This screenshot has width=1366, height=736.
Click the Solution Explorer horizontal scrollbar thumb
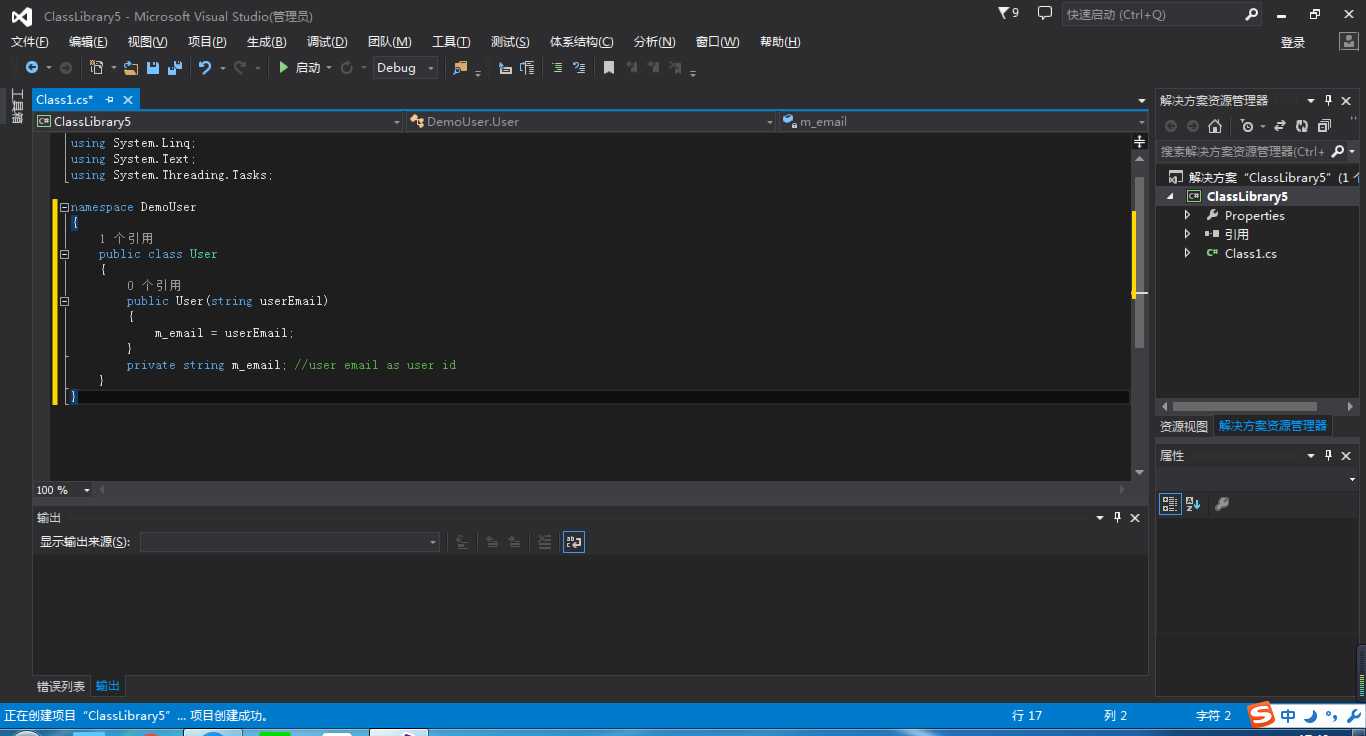click(1244, 407)
